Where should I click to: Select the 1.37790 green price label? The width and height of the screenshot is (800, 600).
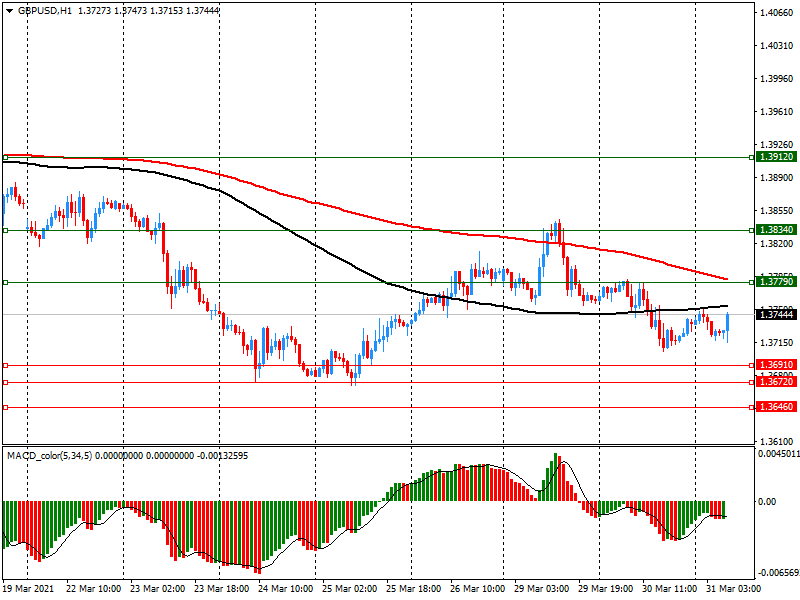(x=776, y=282)
